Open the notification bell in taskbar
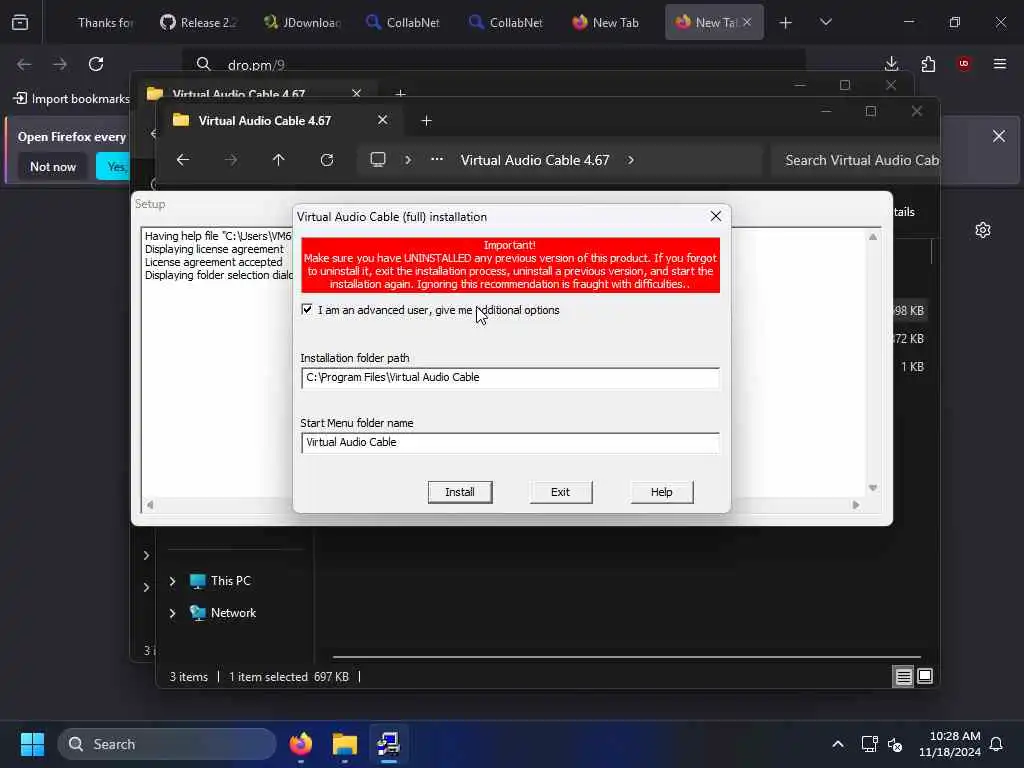The width and height of the screenshot is (1024, 768). [997, 744]
